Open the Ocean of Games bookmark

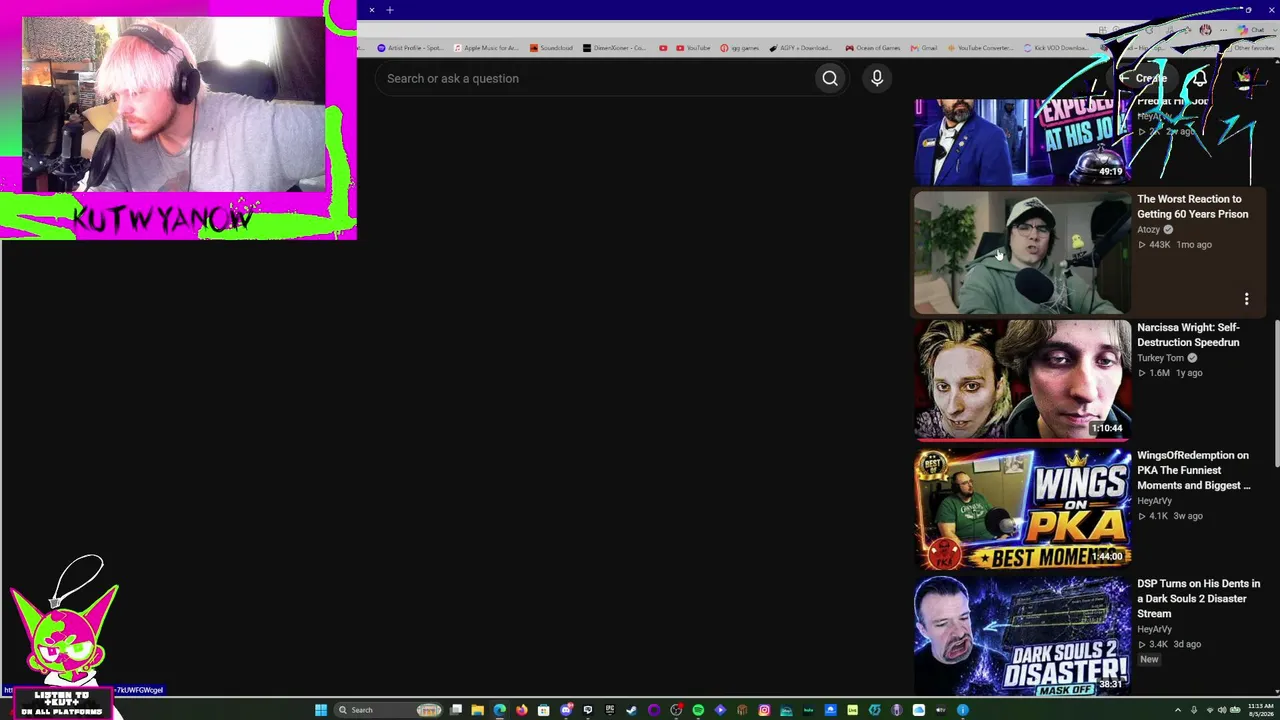(873, 48)
